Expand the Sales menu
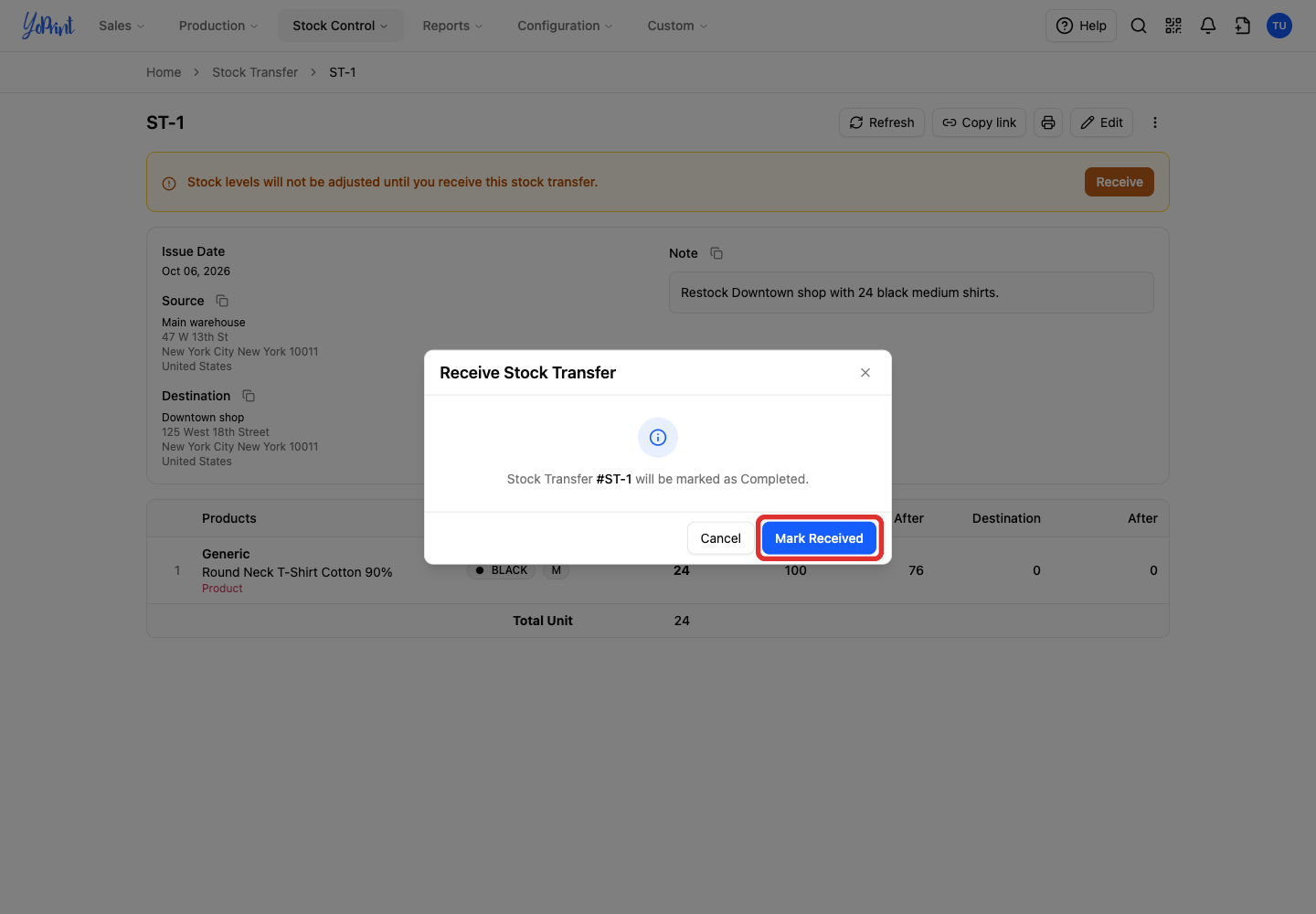Viewport: 1316px width, 914px height. click(122, 26)
